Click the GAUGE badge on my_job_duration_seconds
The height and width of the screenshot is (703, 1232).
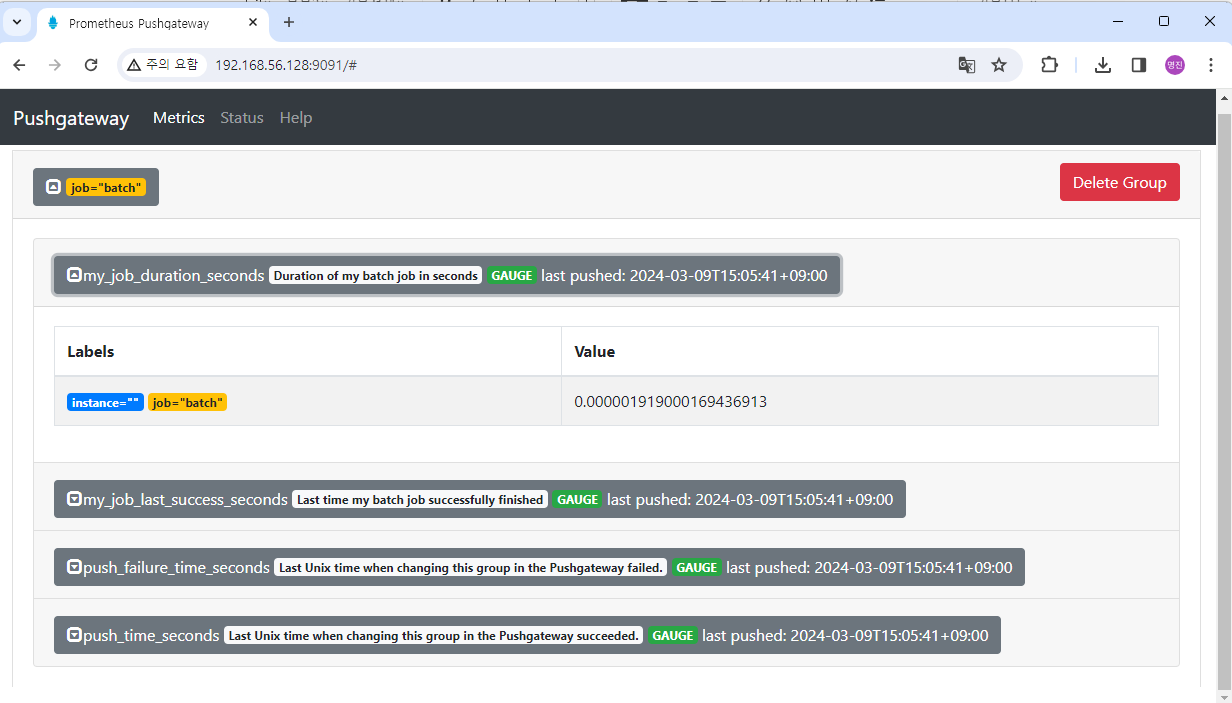pos(512,275)
